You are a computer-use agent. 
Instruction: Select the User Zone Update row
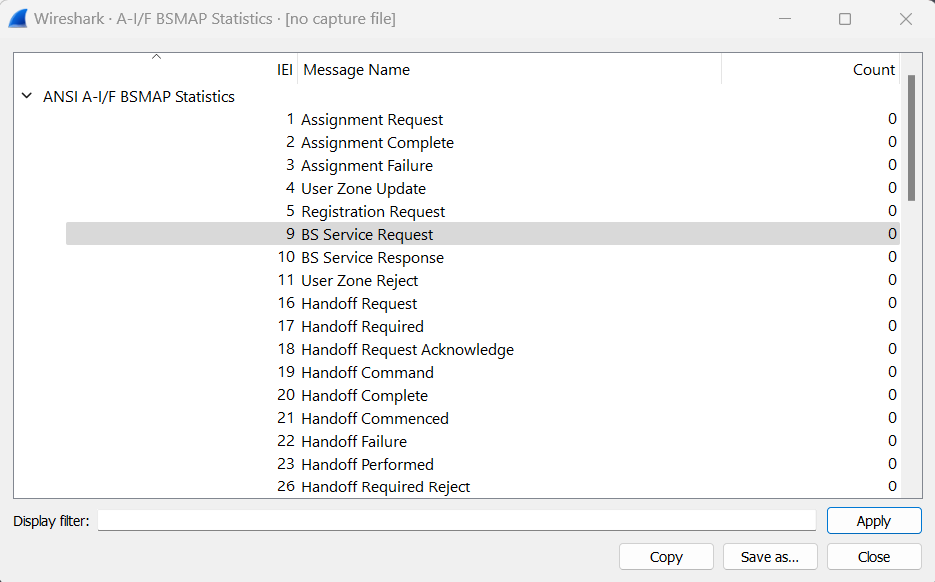[x=363, y=189]
